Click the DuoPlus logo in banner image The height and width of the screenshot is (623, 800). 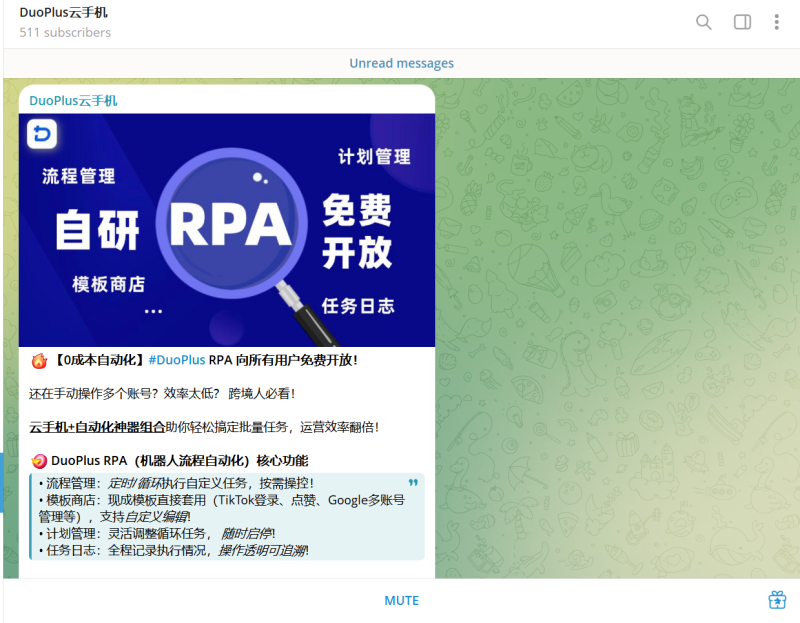(42, 134)
